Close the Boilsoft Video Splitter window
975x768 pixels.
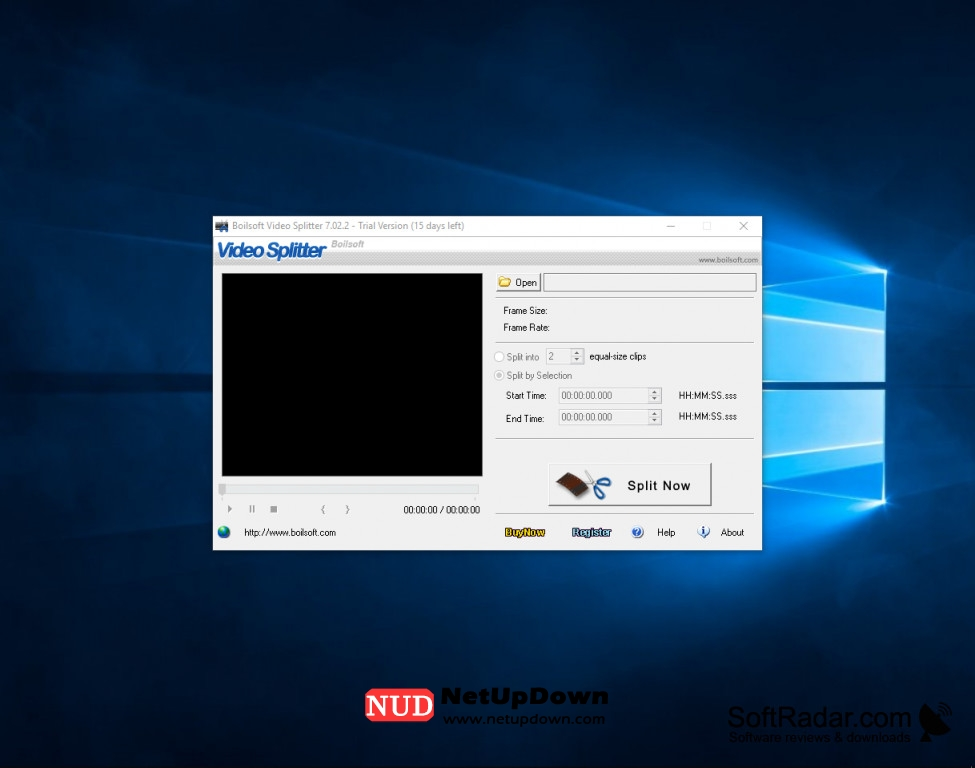(x=744, y=226)
